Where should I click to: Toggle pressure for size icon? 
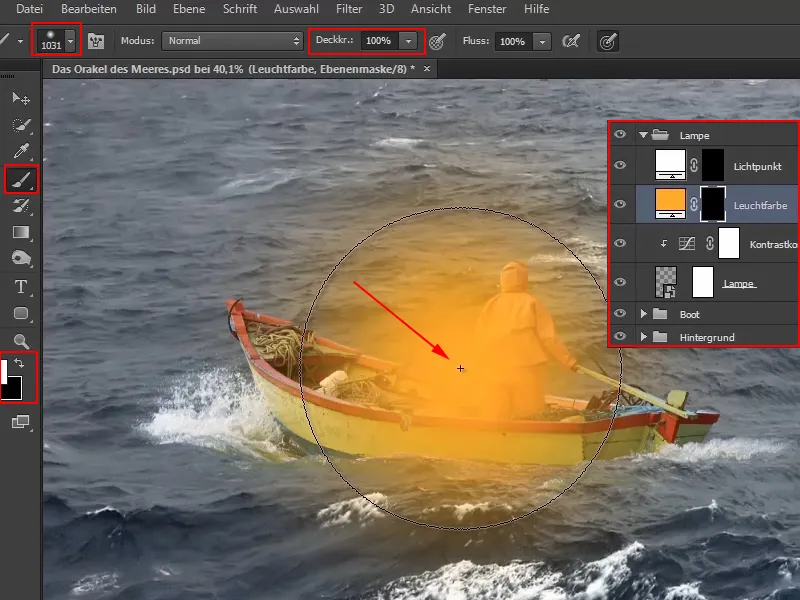pyautogui.click(x=608, y=41)
